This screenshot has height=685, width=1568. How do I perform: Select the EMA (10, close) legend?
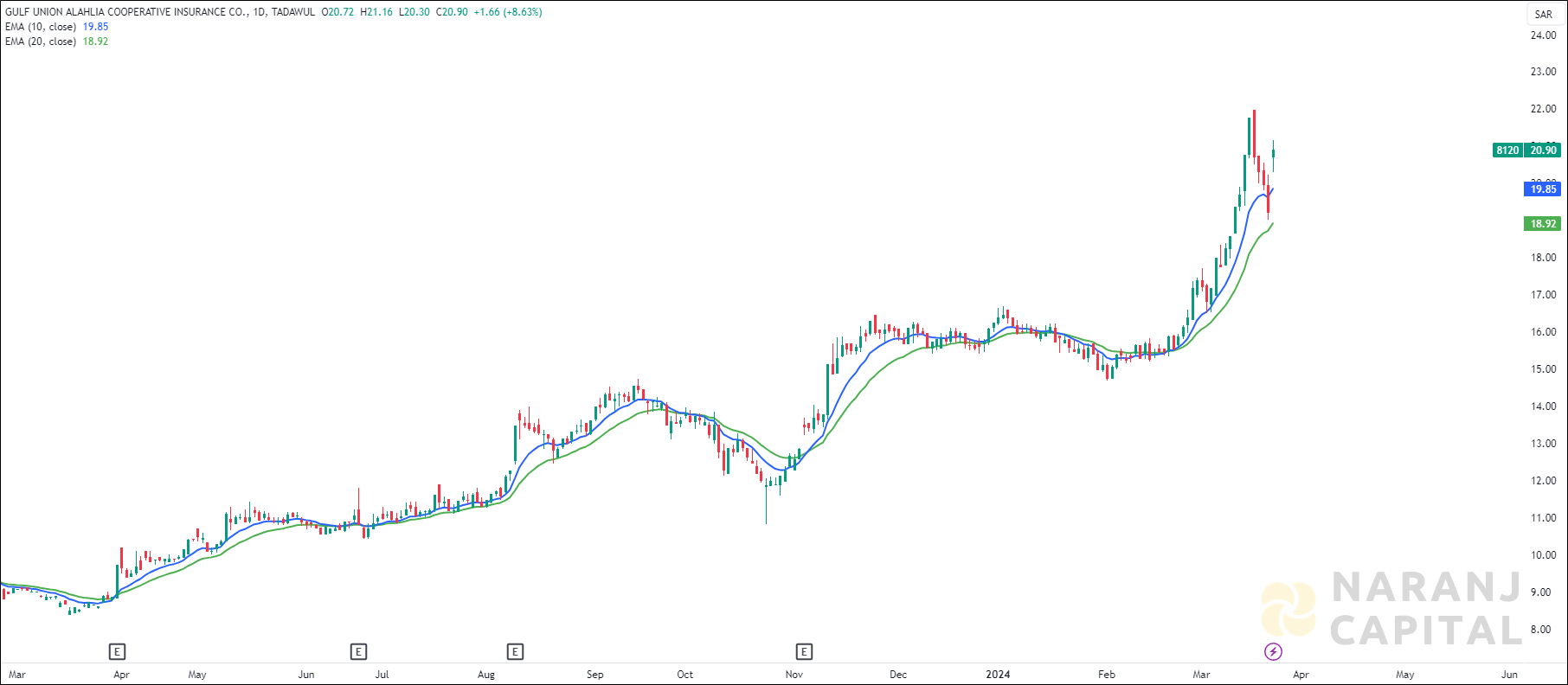[57, 27]
